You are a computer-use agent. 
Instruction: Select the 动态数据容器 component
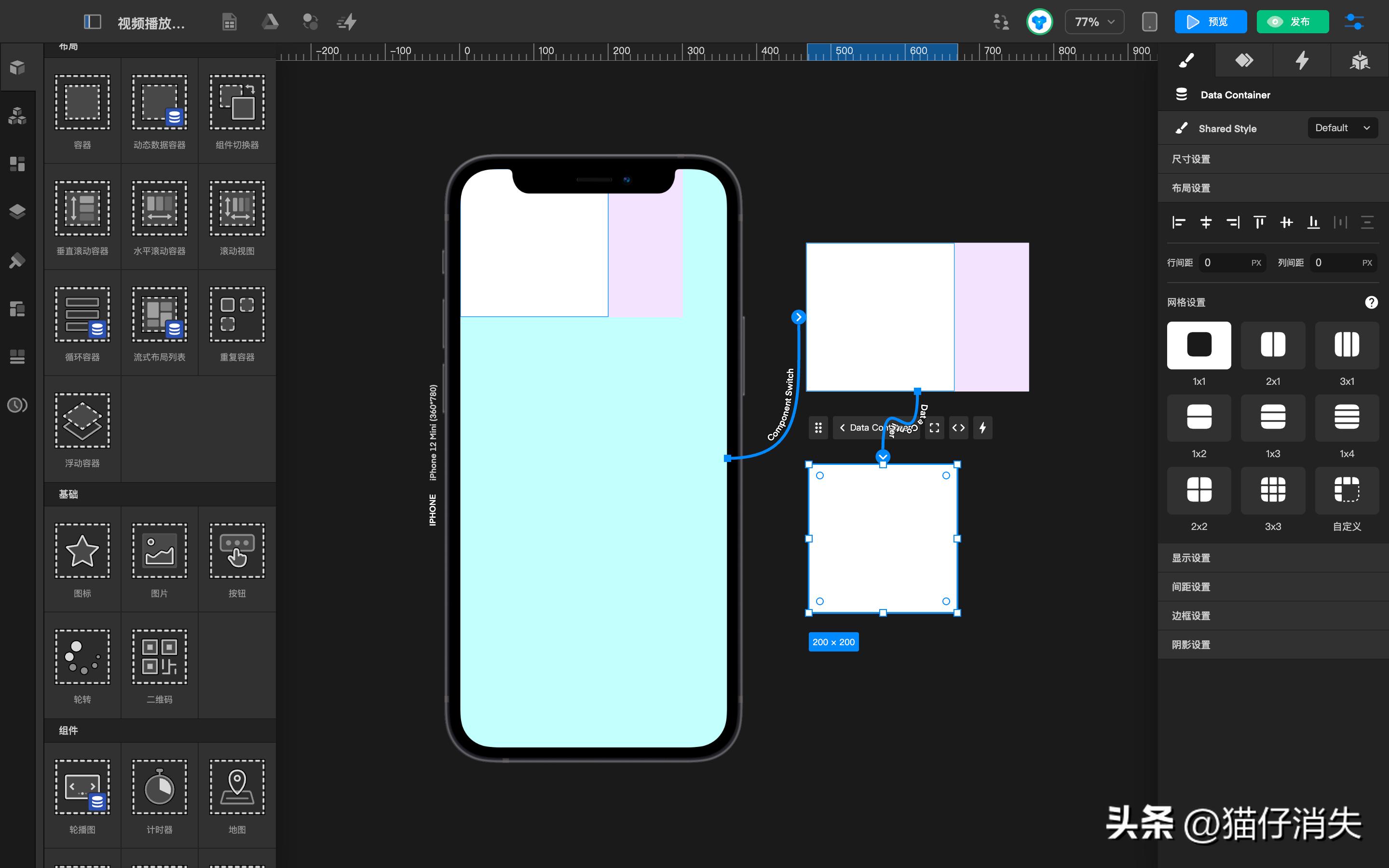click(x=159, y=112)
